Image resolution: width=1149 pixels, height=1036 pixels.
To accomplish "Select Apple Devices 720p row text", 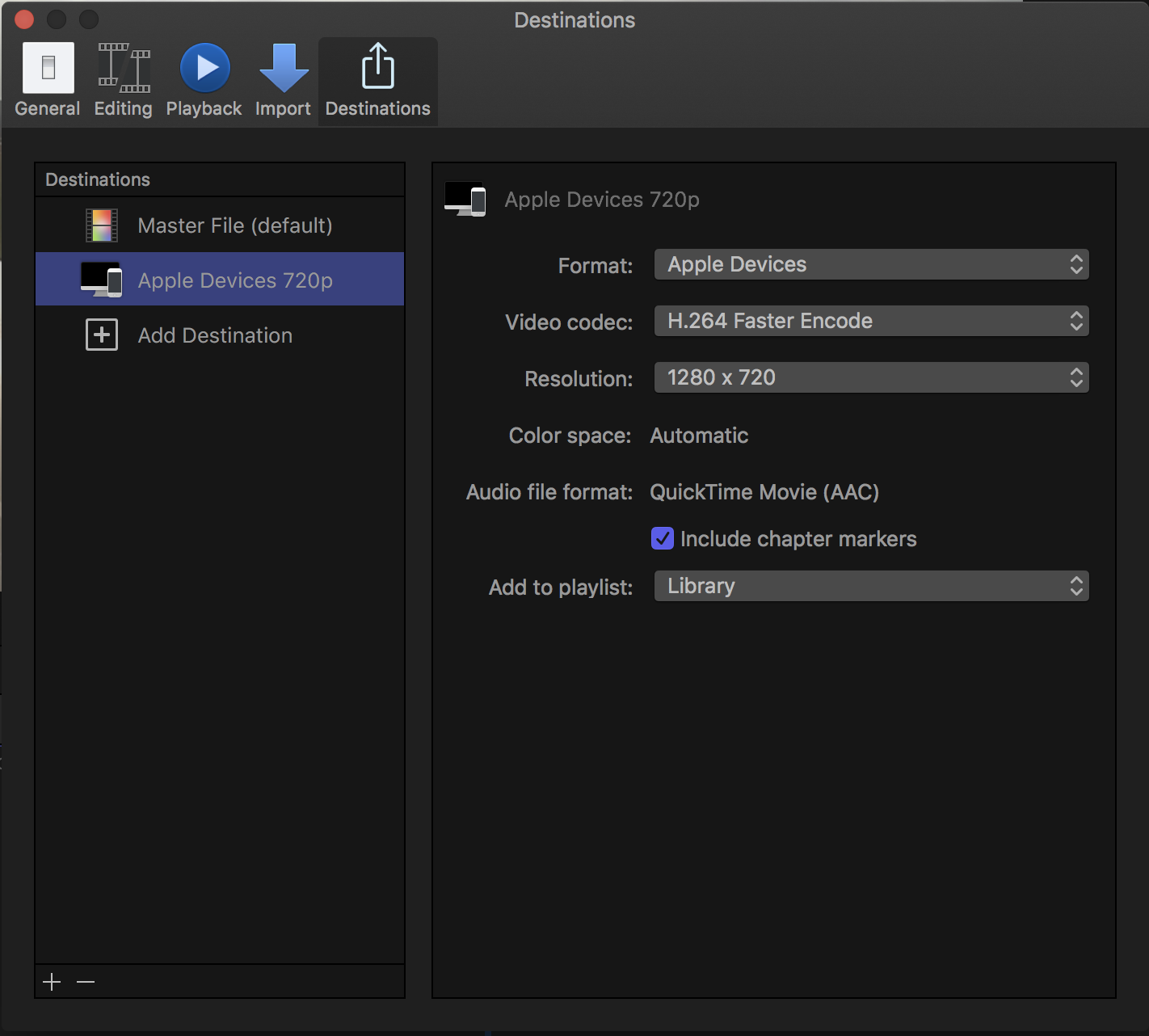I will (235, 280).
